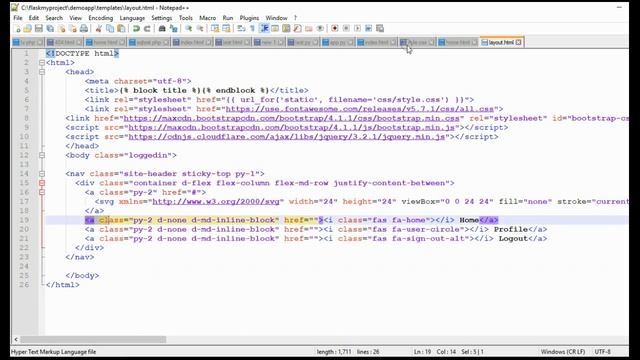Start macro recording with the red dot icon
Viewport: 640px width, 360px height.
pos(335,29)
